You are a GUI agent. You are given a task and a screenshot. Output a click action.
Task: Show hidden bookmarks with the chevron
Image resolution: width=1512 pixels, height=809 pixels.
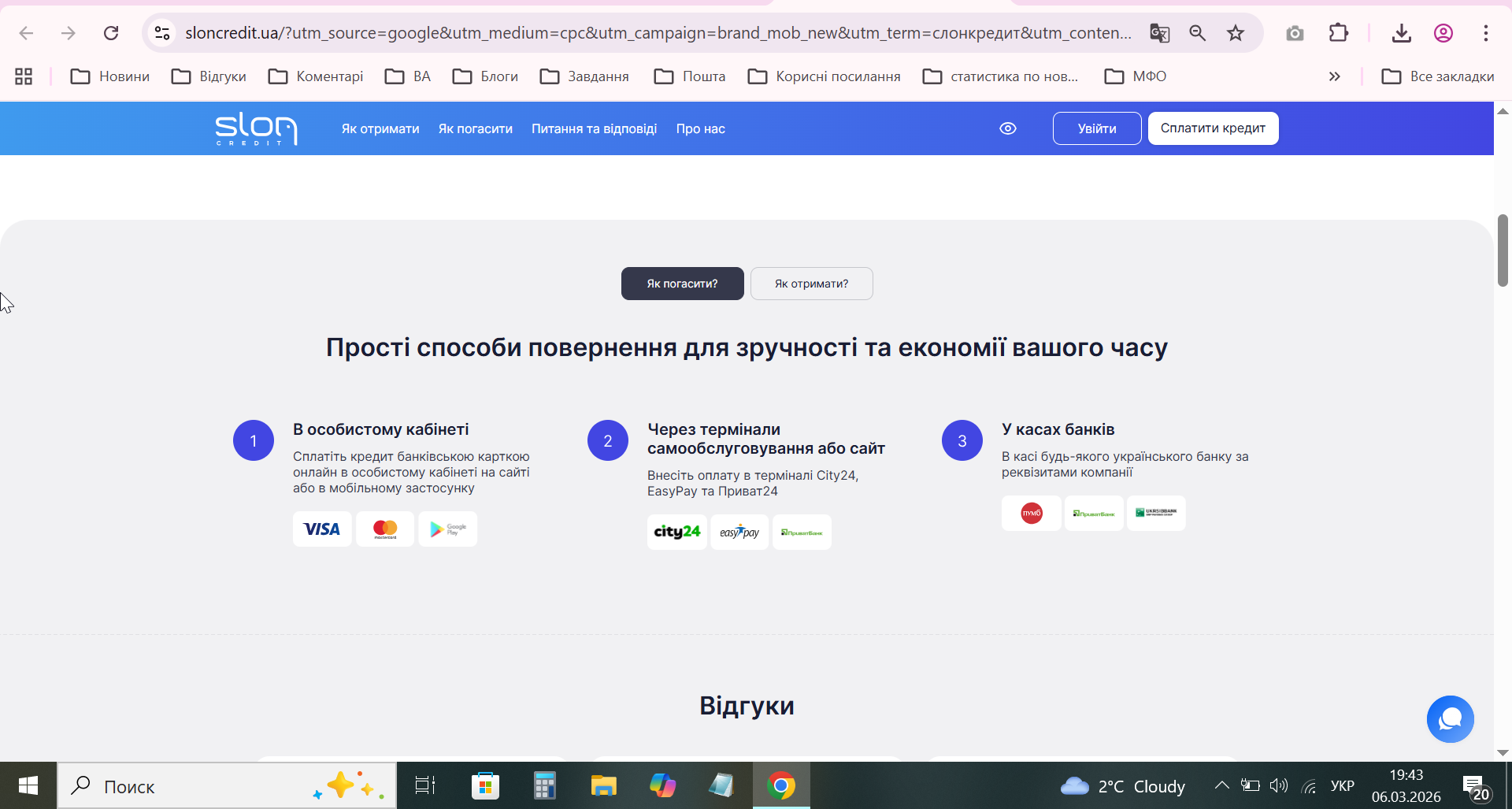pyautogui.click(x=1334, y=76)
